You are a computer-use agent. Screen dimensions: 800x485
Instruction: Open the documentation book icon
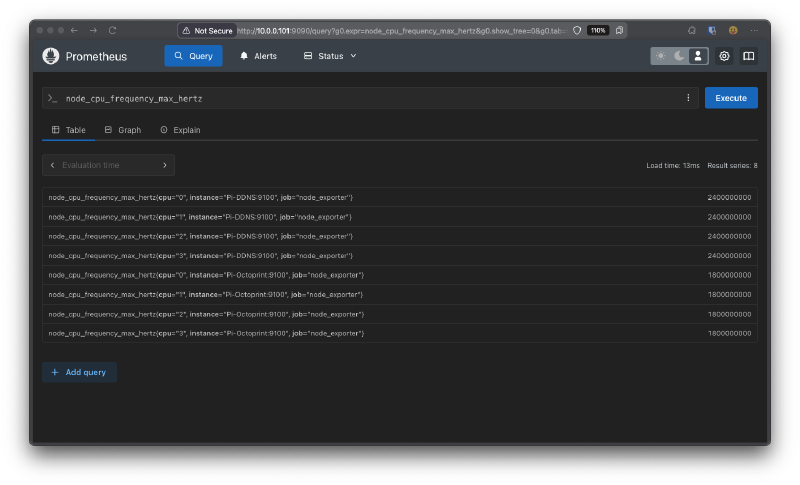[x=748, y=56]
